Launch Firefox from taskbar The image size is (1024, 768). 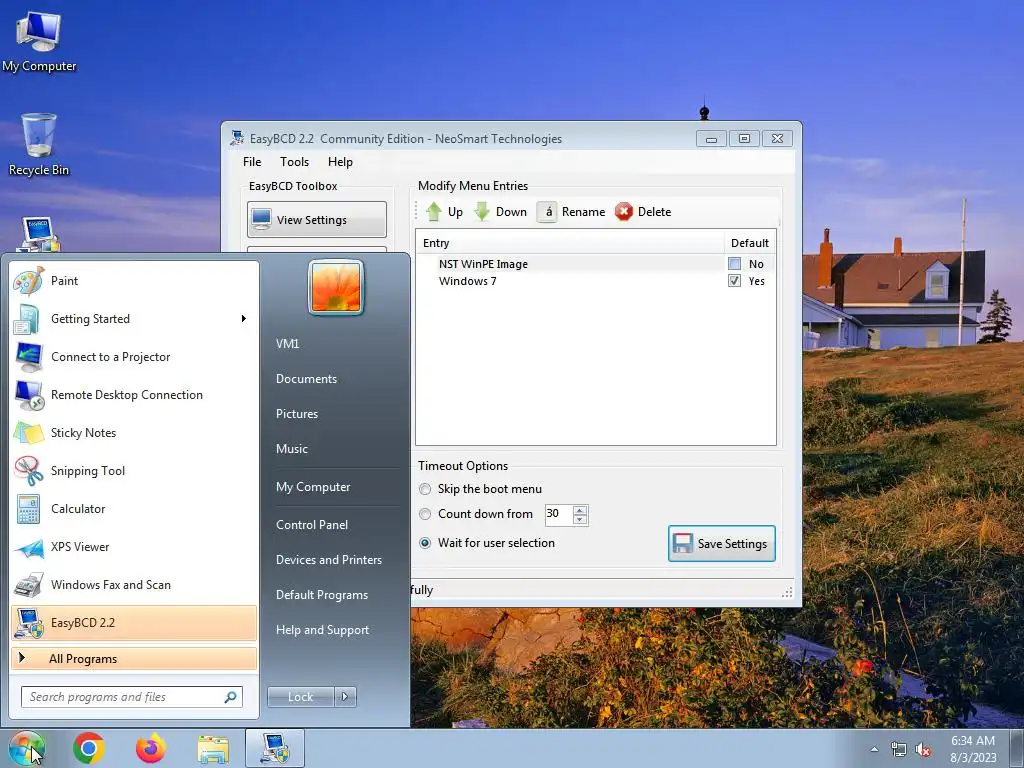coord(151,748)
